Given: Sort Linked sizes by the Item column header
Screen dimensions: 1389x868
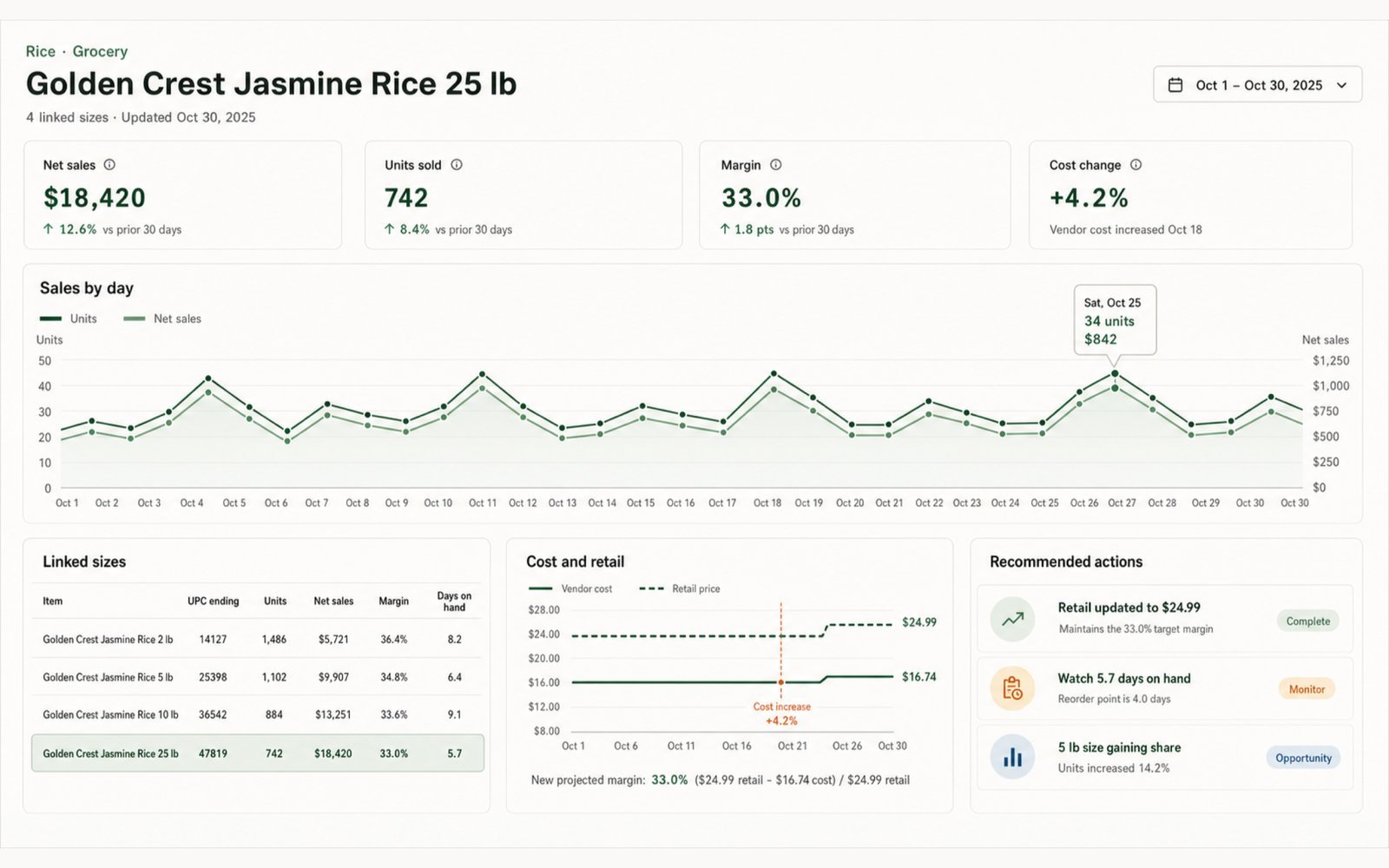Looking at the screenshot, I should pyautogui.click(x=53, y=601).
